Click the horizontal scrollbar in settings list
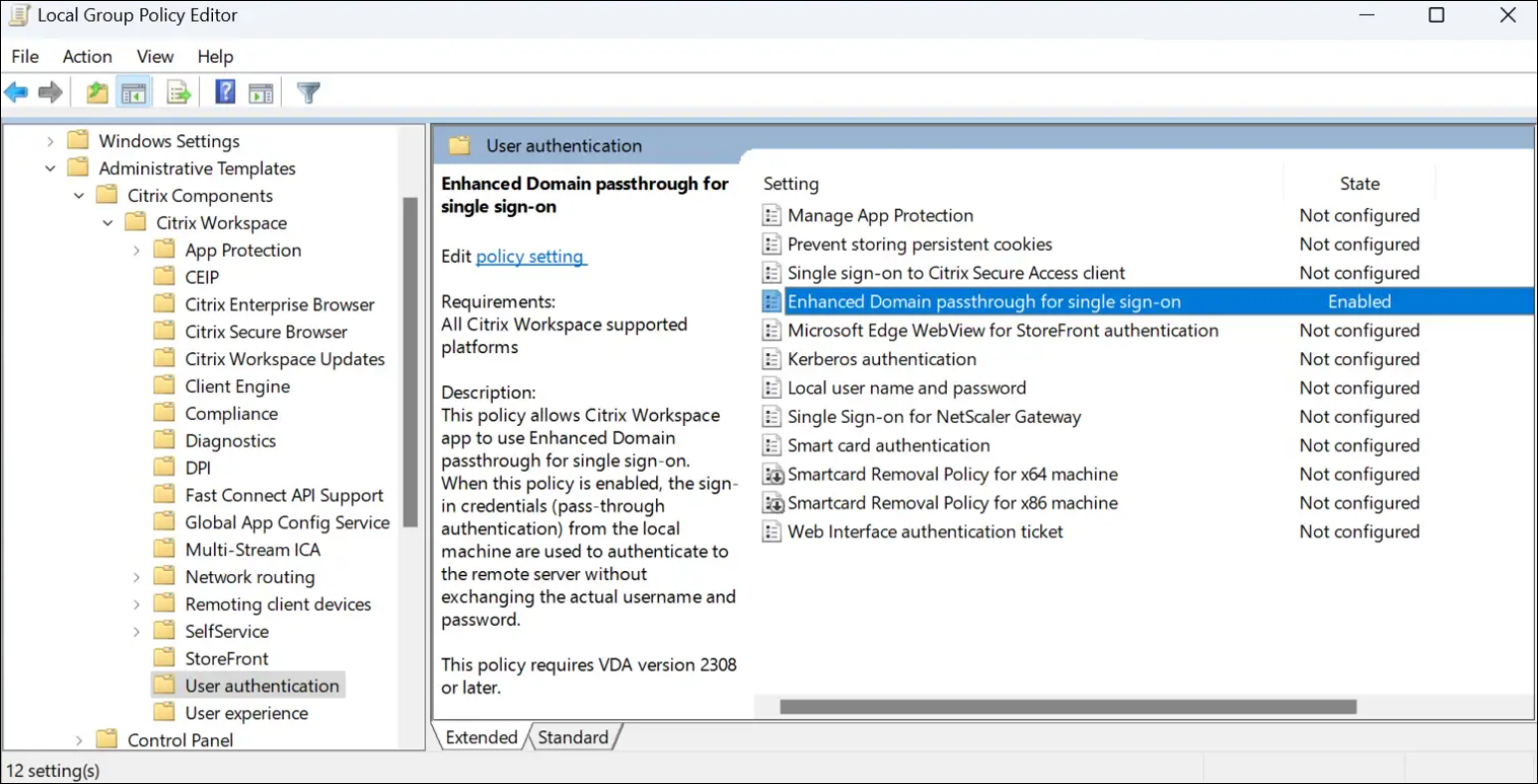 (1068, 707)
